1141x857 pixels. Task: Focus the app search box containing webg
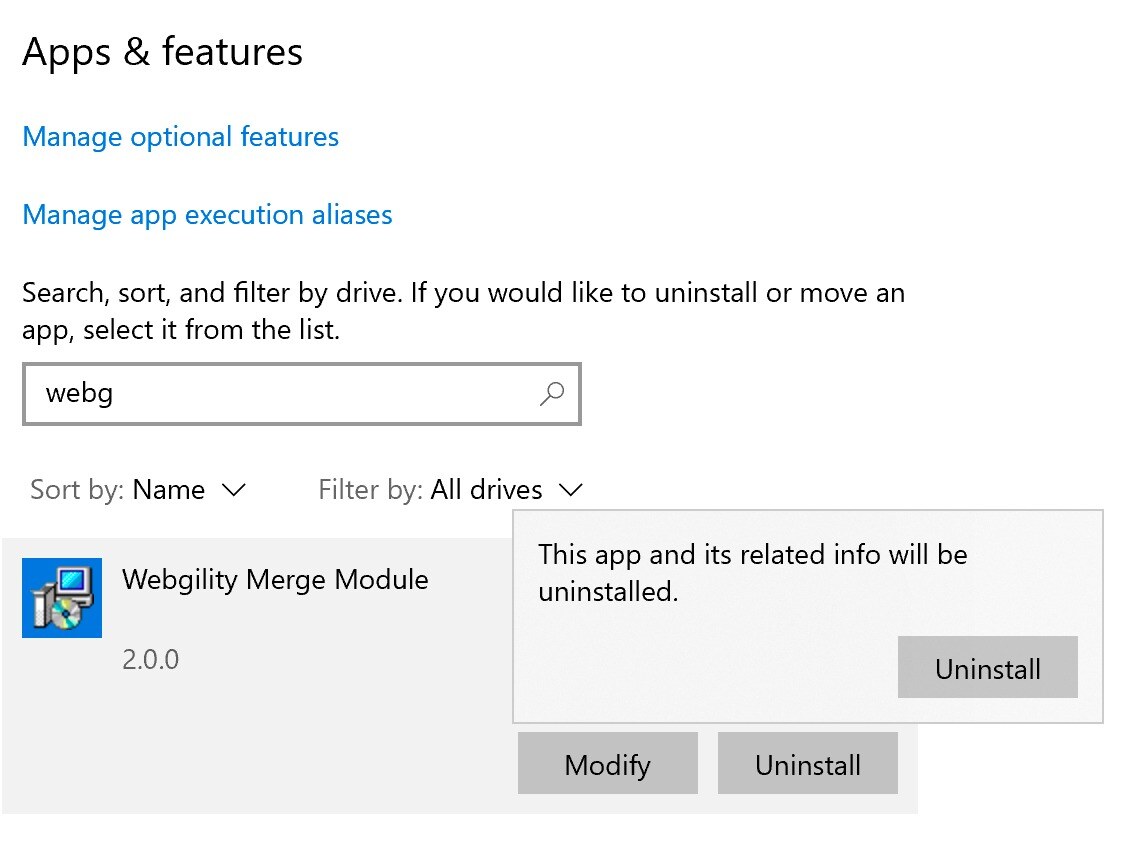(x=302, y=394)
